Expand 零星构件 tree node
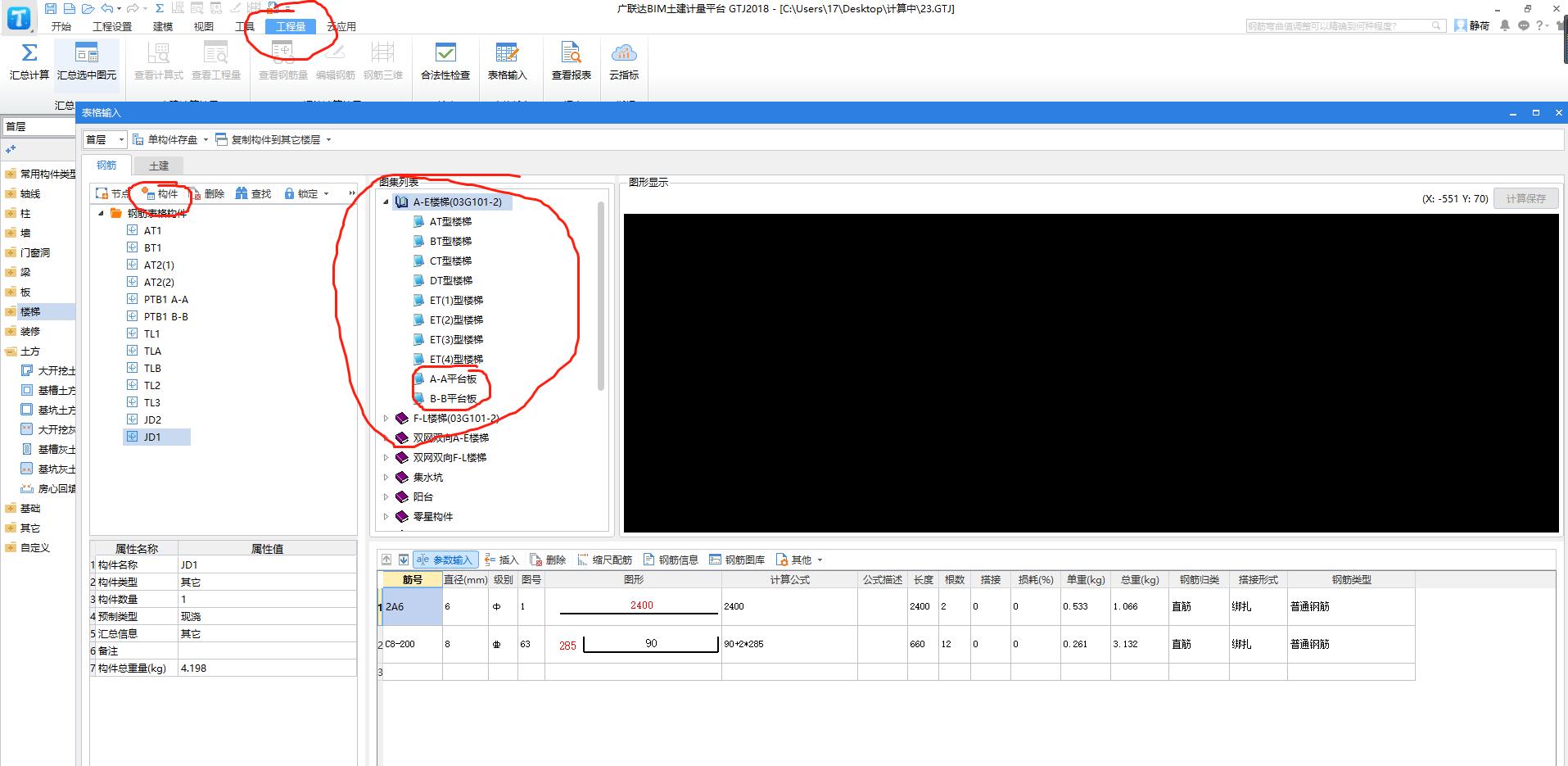Screen dimensions: 1568x766 [x=386, y=516]
